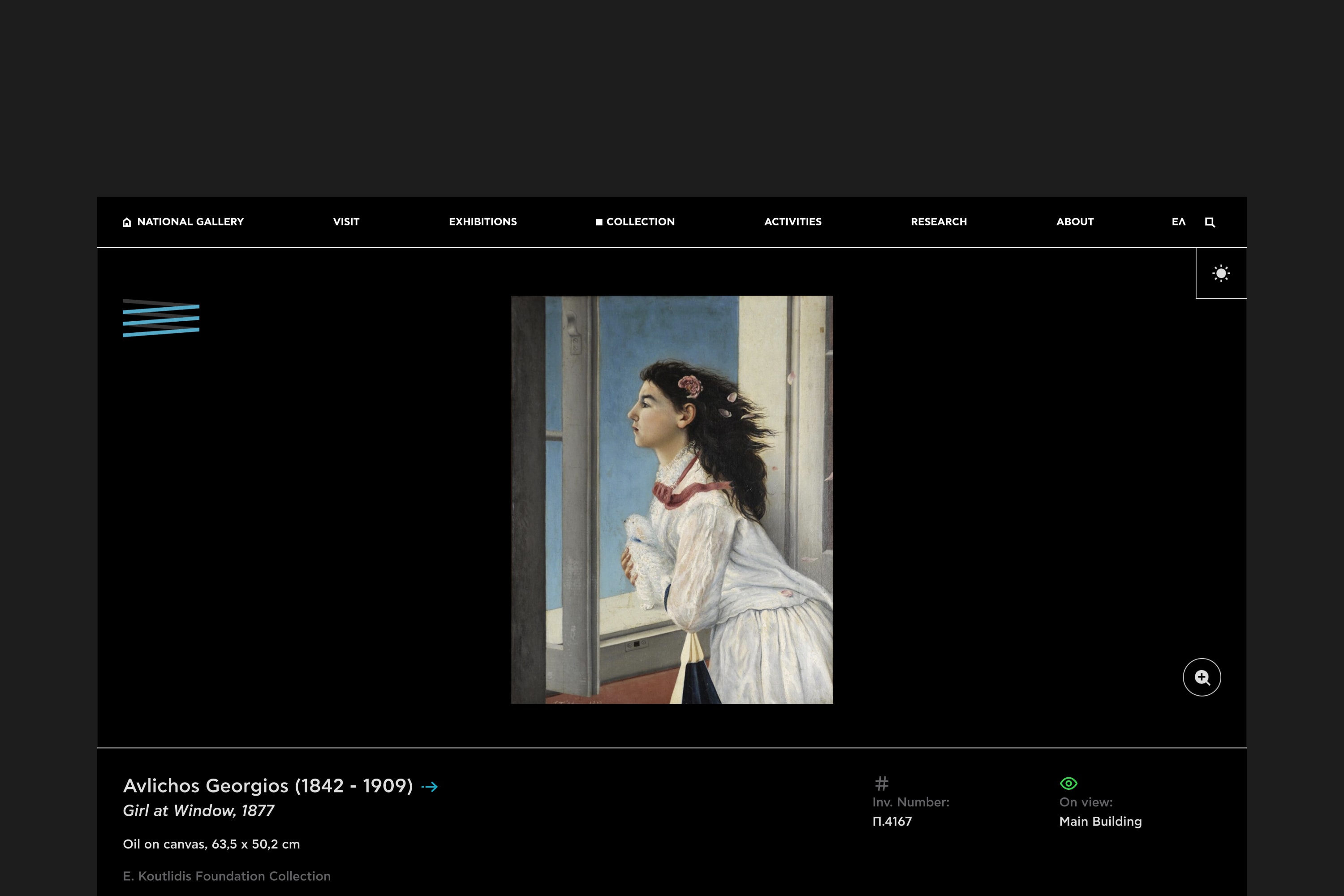Open the ABOUT menu
Image resolution: width=1344 pixels, height=896 pixels.
click(x=1075, y=222)
